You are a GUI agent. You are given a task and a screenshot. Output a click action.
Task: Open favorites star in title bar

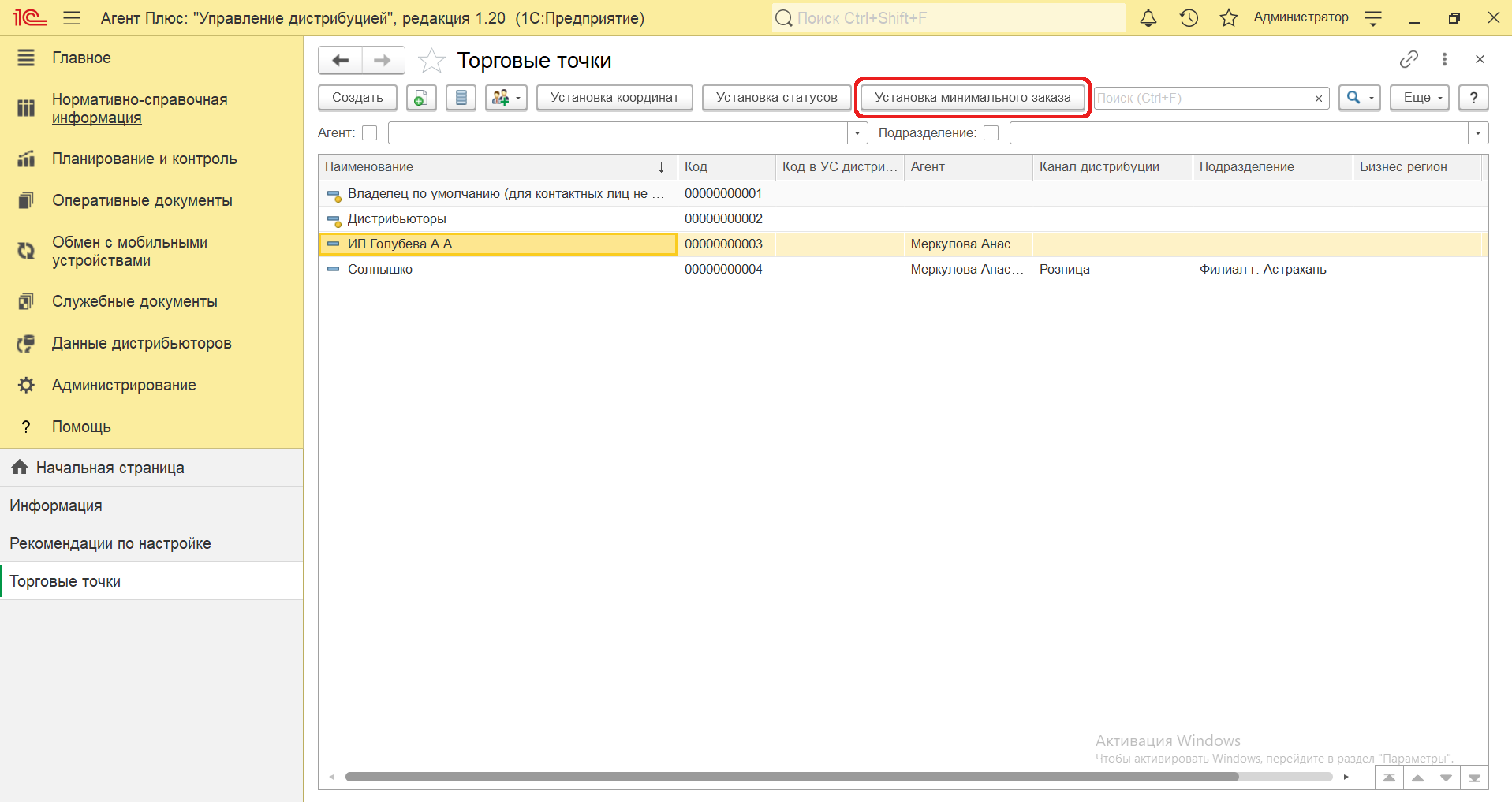pos(1228,18)
